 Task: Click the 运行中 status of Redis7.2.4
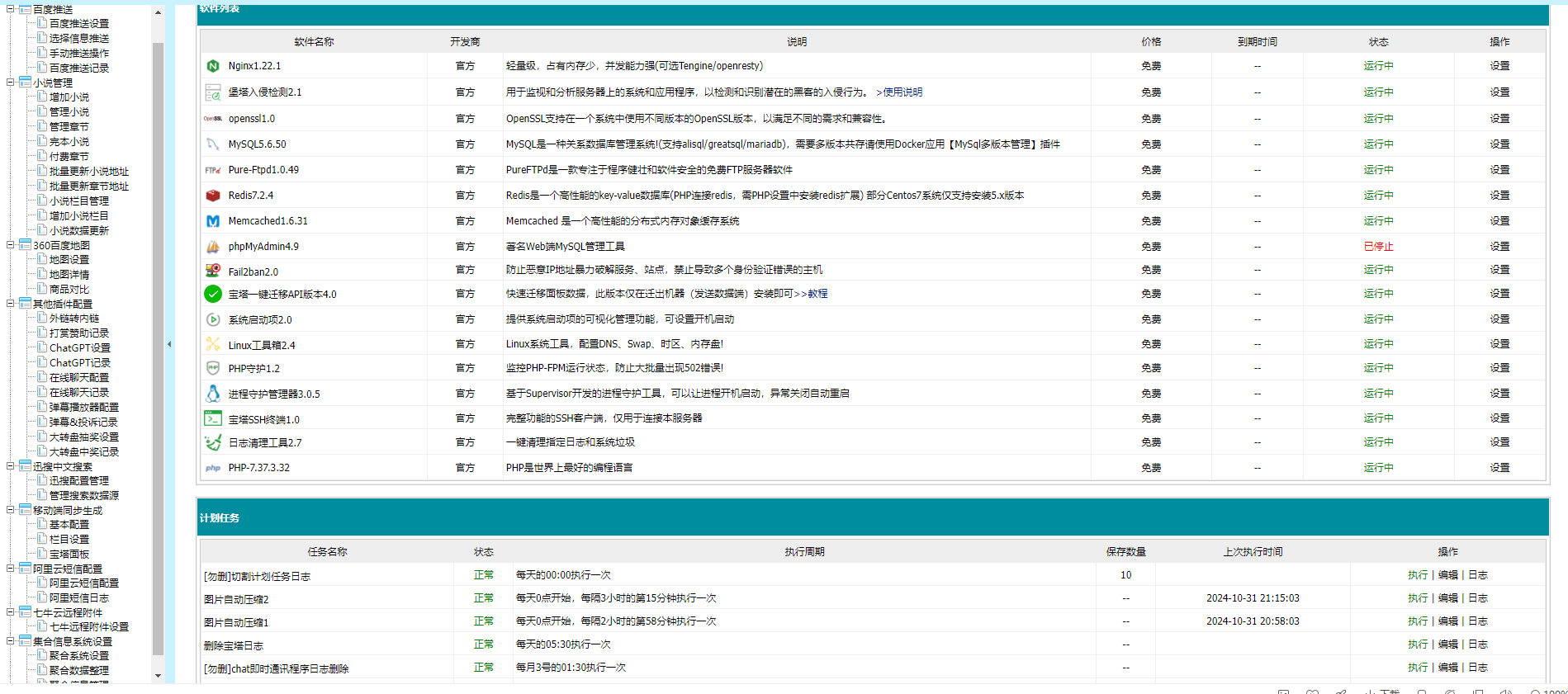(1378, 196)
